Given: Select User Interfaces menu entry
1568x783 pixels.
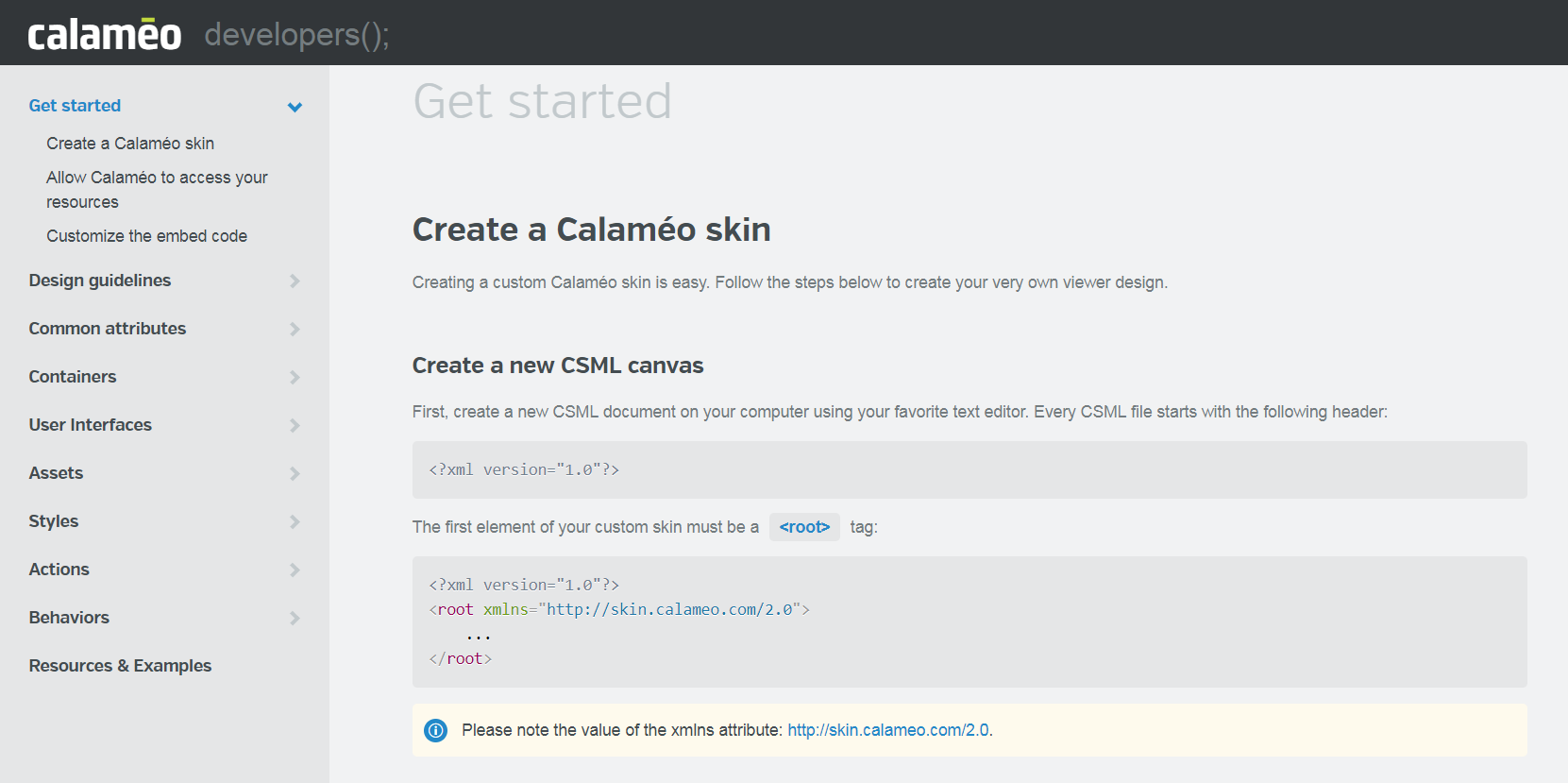Looking at the screenshot, I should pyautogui.click(x=91, y=425).
